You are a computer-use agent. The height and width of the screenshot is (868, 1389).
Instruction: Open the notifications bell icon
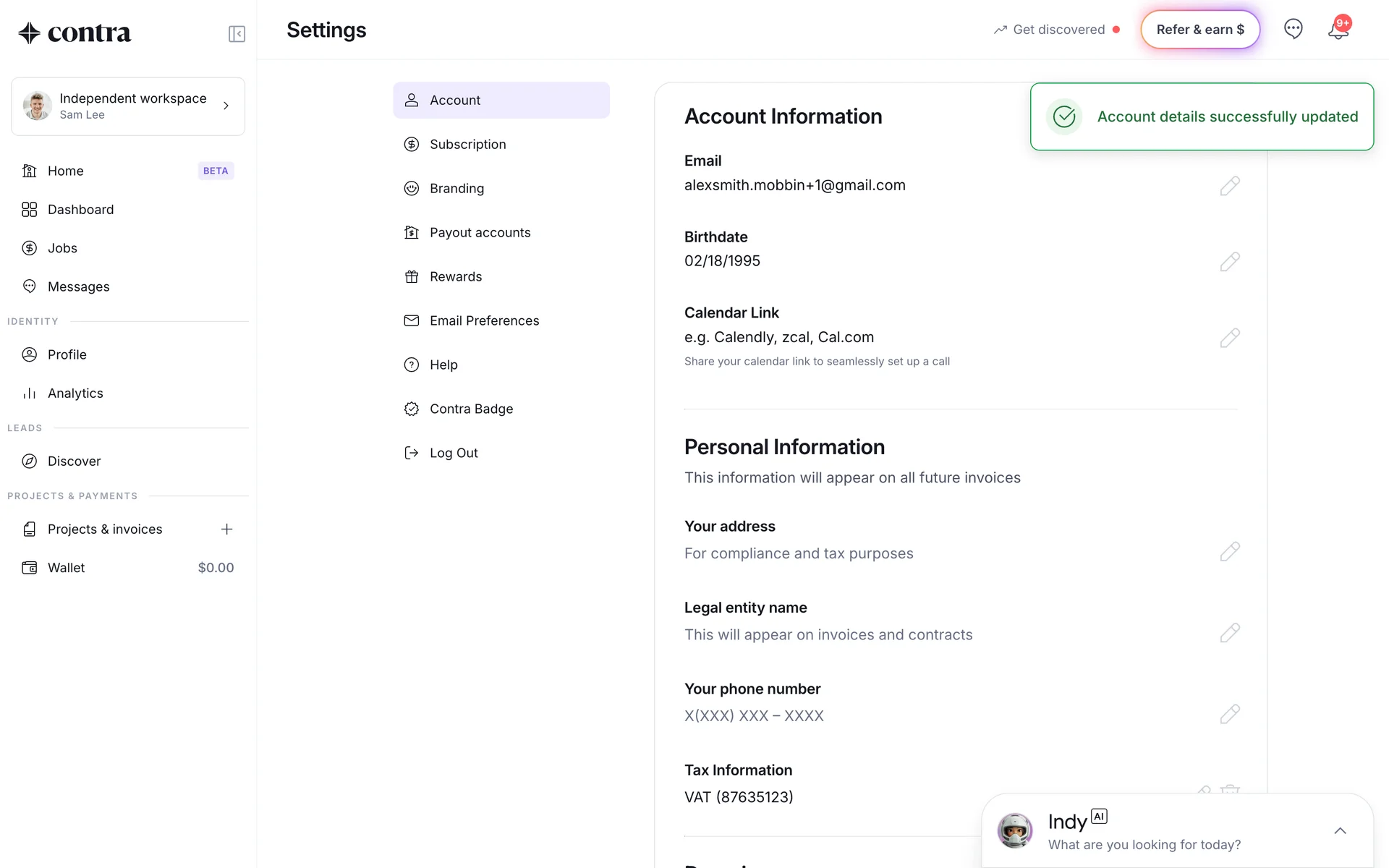(1338, 30)
